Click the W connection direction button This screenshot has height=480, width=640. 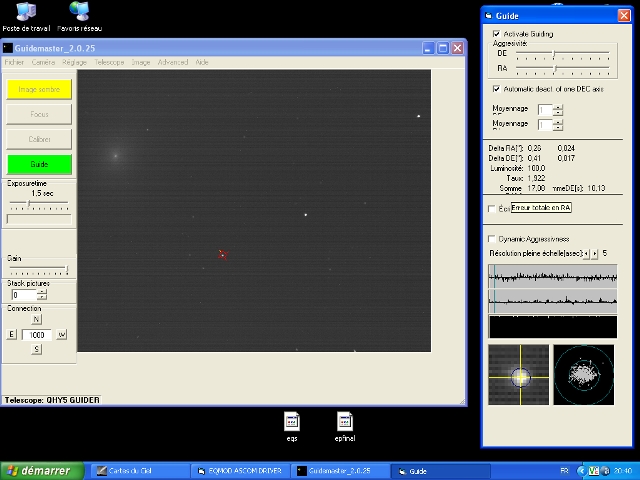tap(61, 335)
